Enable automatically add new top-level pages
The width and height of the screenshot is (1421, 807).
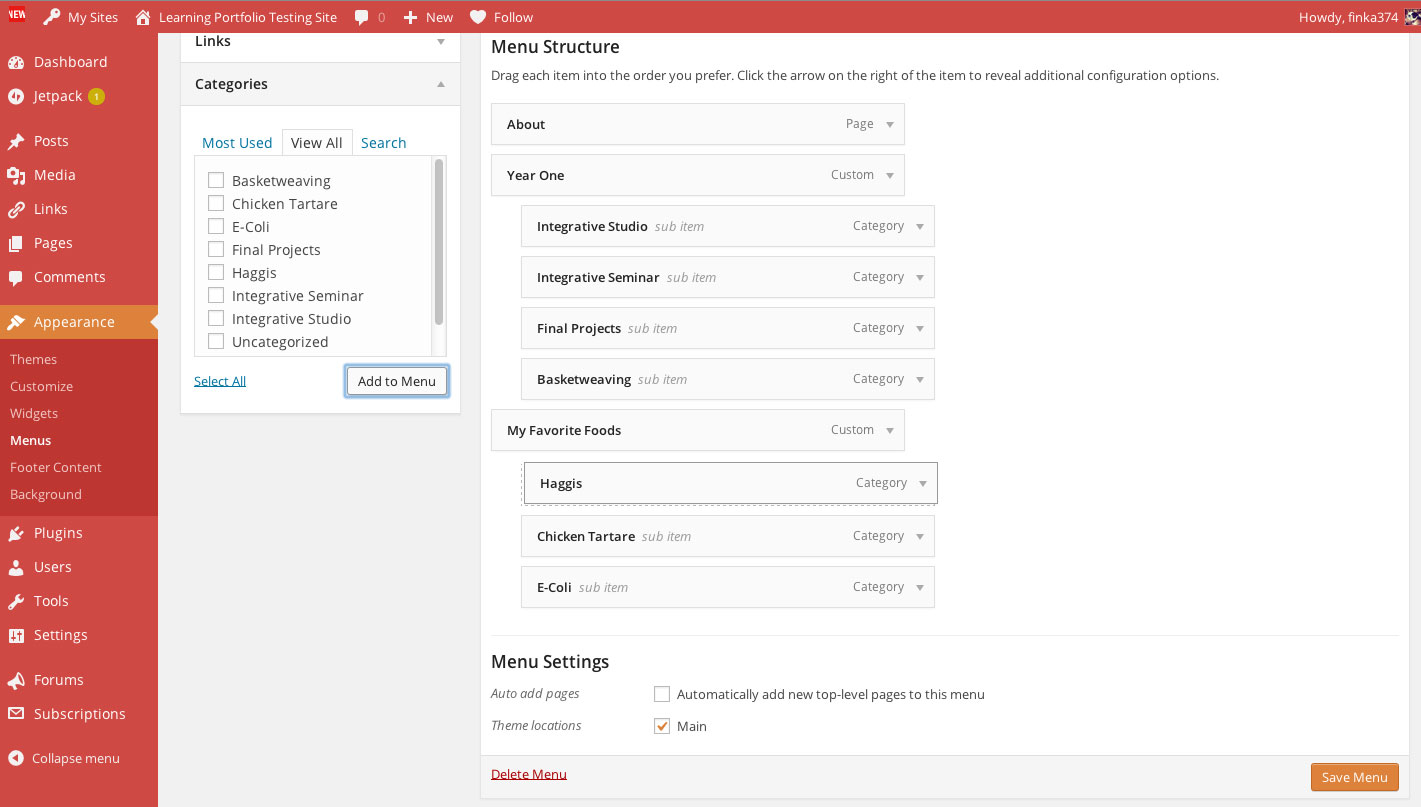(x=661, y=694)
